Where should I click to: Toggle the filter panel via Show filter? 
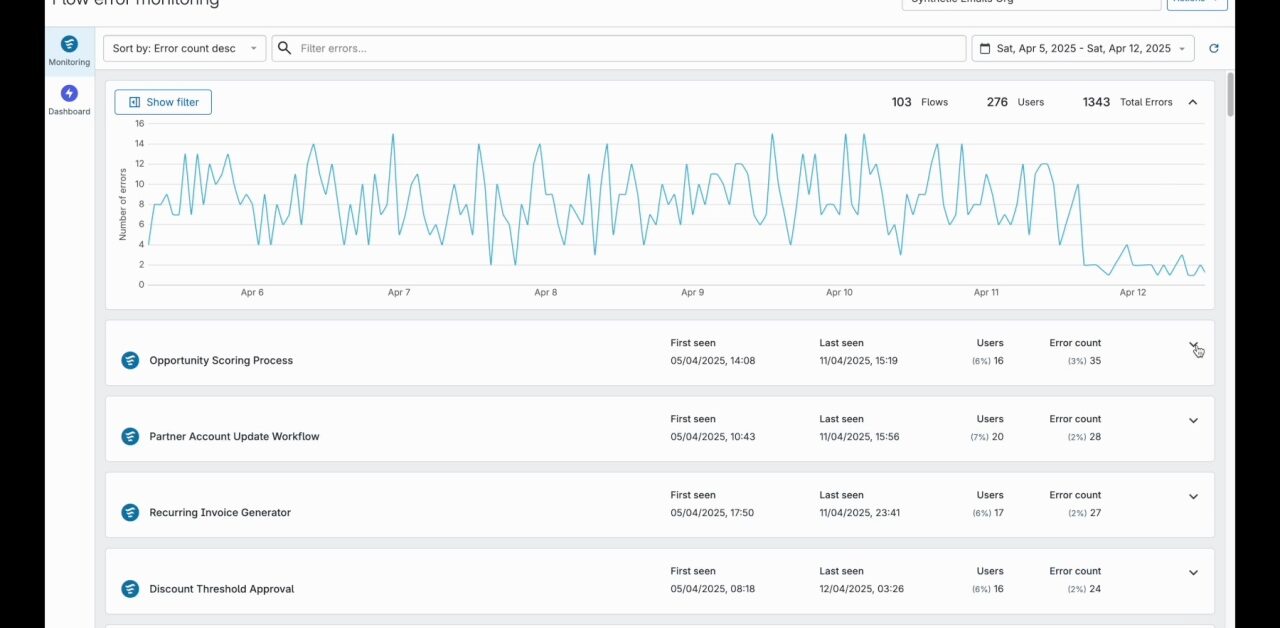click(x=163, y=101)
